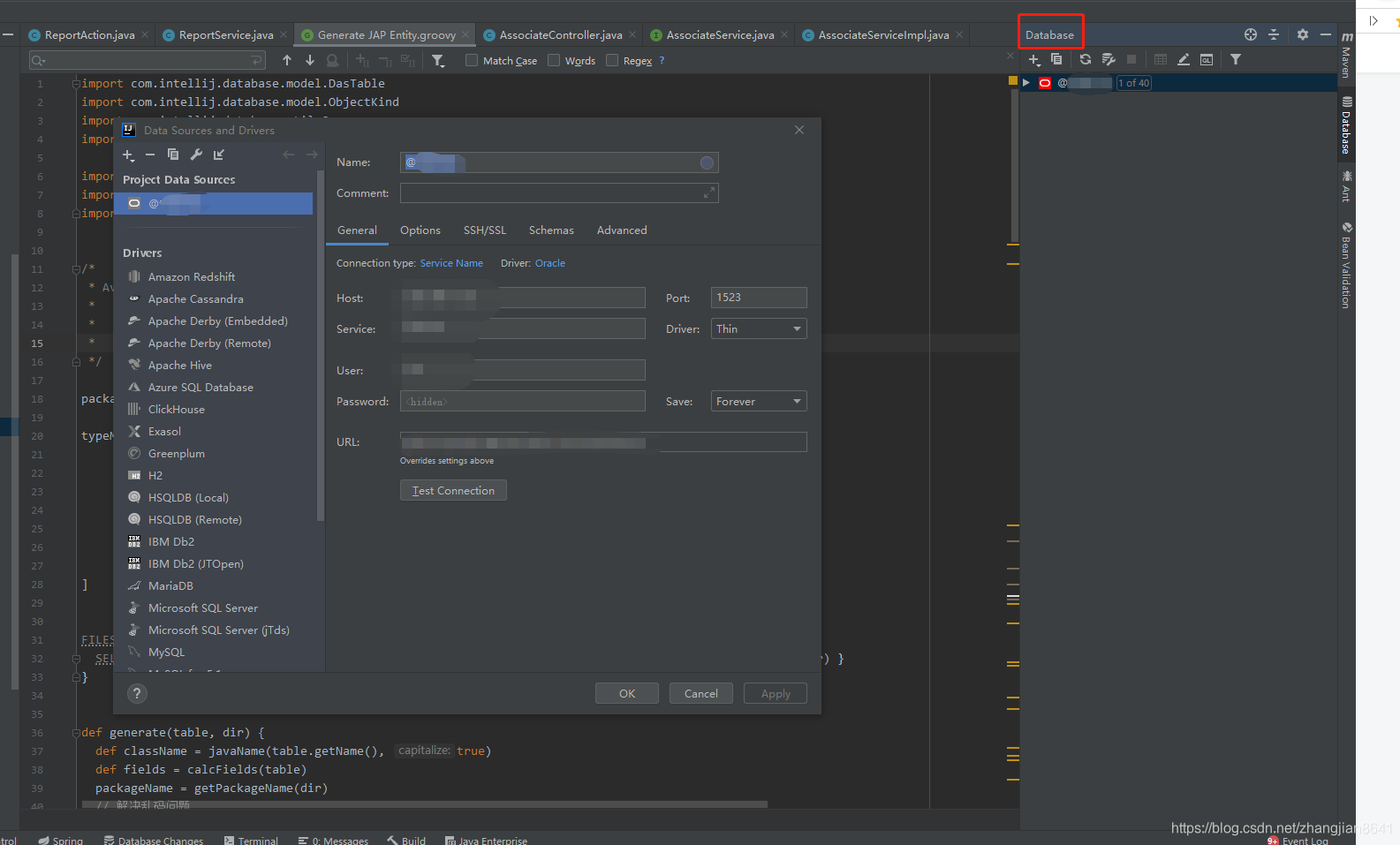Screen dimensions: 1400x845
Task: Add driver or source with plus in dialog
Action: click(x=128, y=155)
